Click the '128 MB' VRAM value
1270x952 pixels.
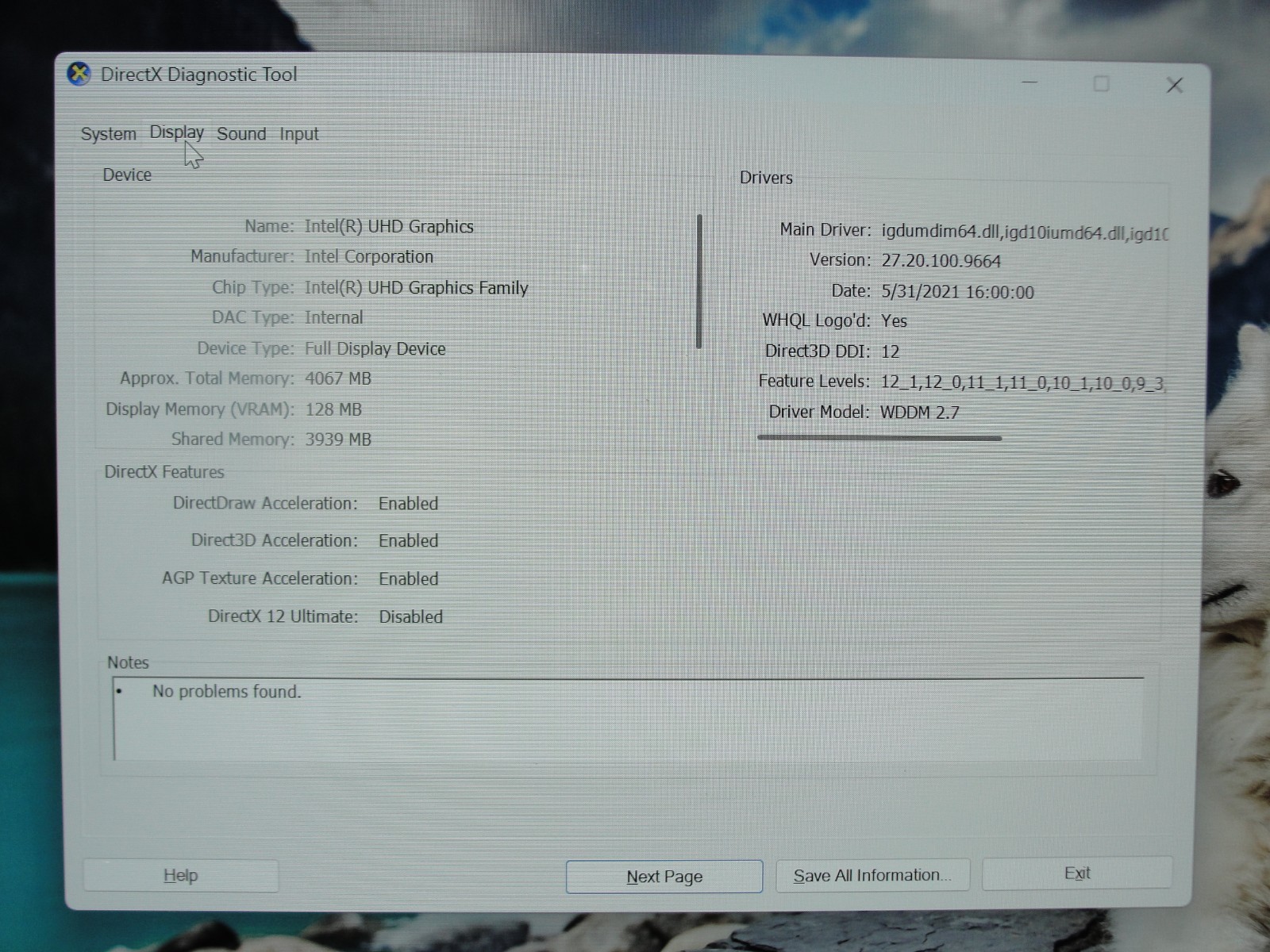[333, 410]
